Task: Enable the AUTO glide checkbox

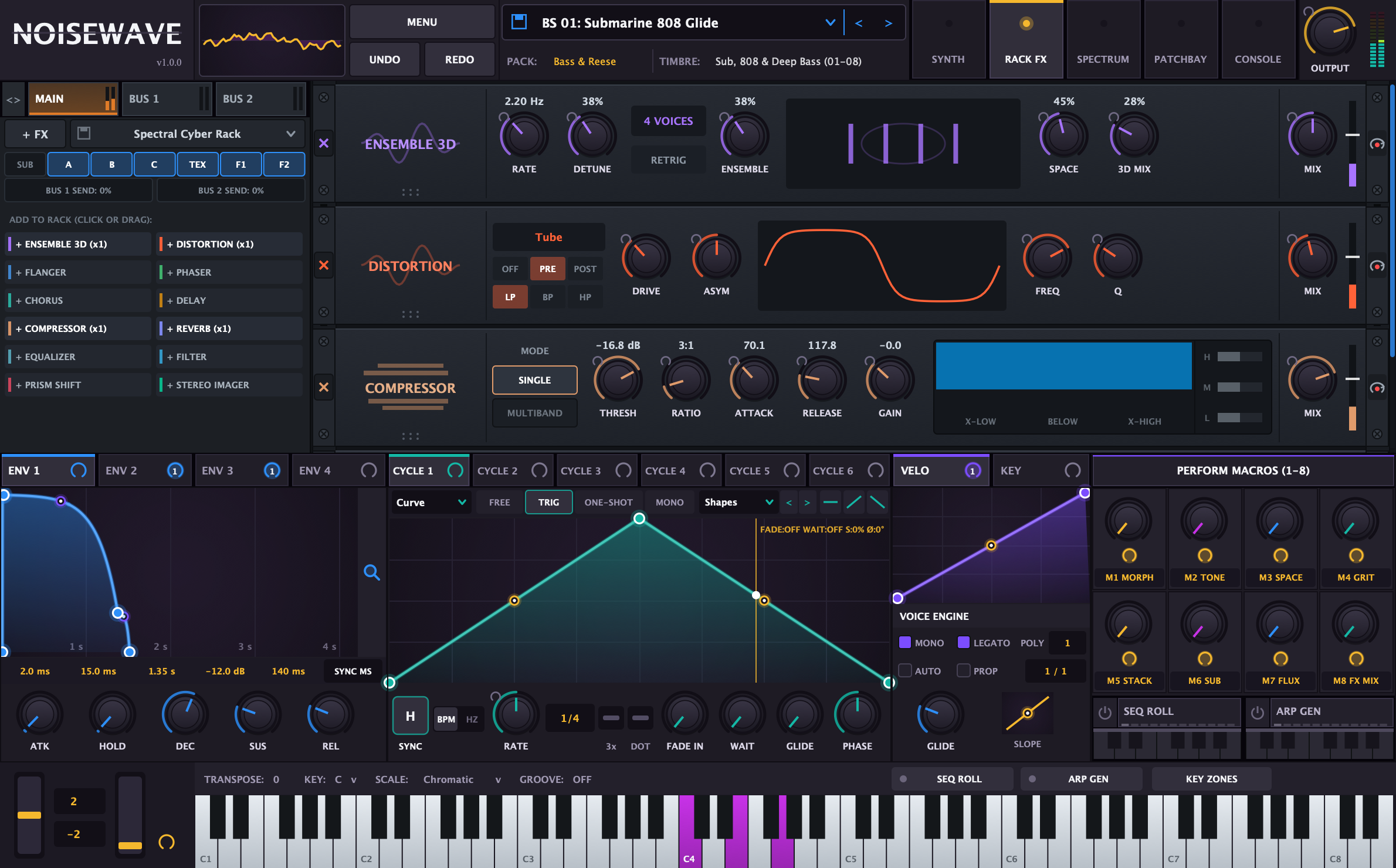Action: point(905,670)
